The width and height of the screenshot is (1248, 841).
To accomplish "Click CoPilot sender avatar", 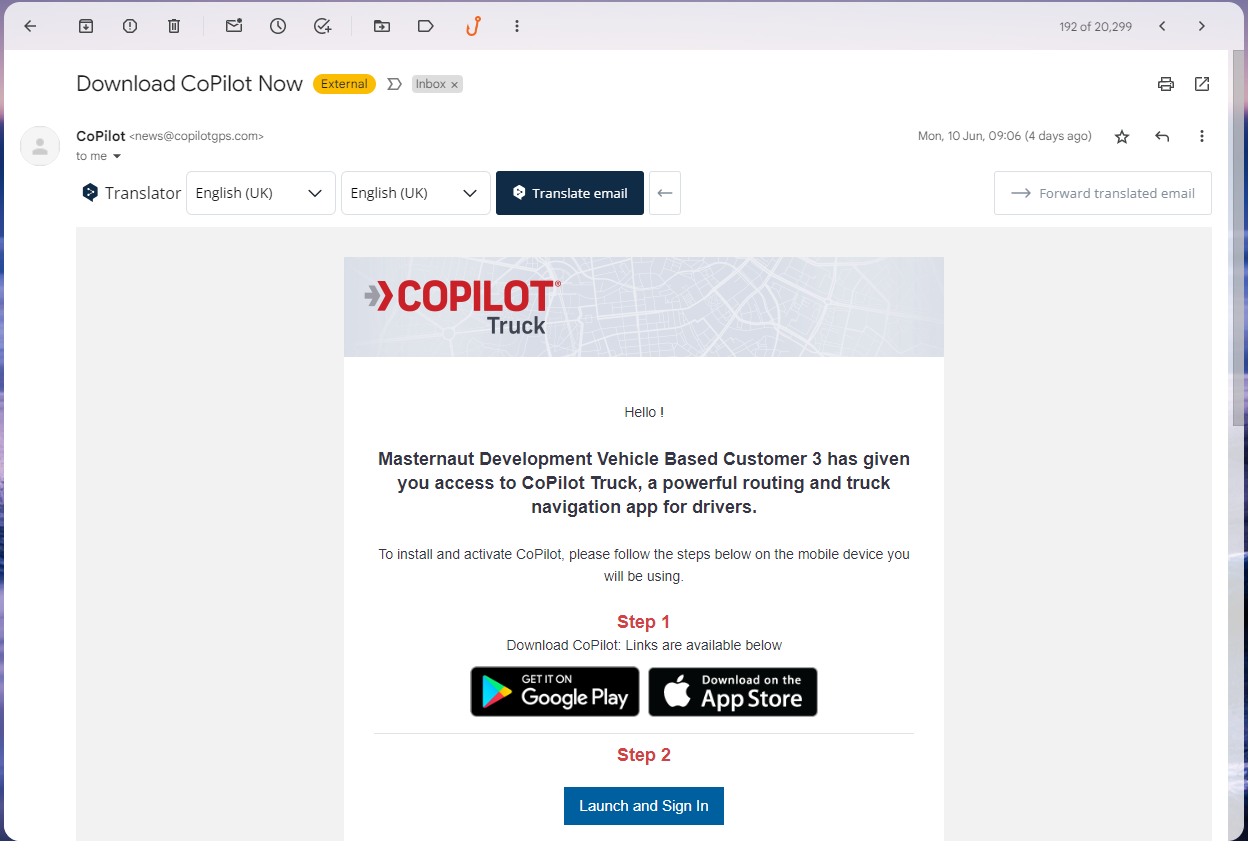I will [40, 146].
